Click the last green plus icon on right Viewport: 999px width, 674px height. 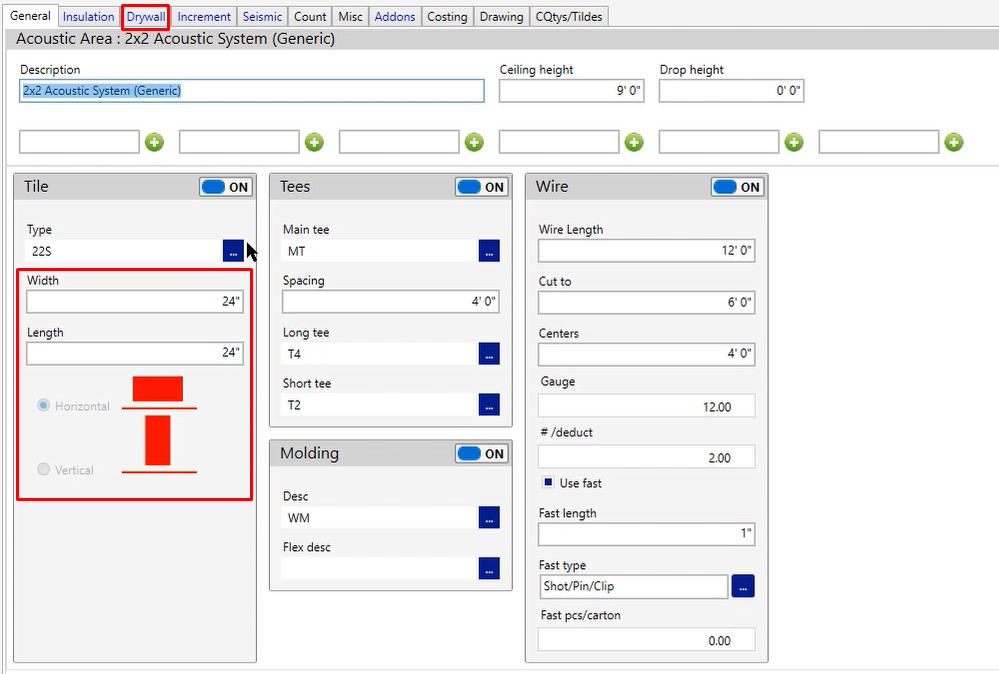tap(954, 142)
